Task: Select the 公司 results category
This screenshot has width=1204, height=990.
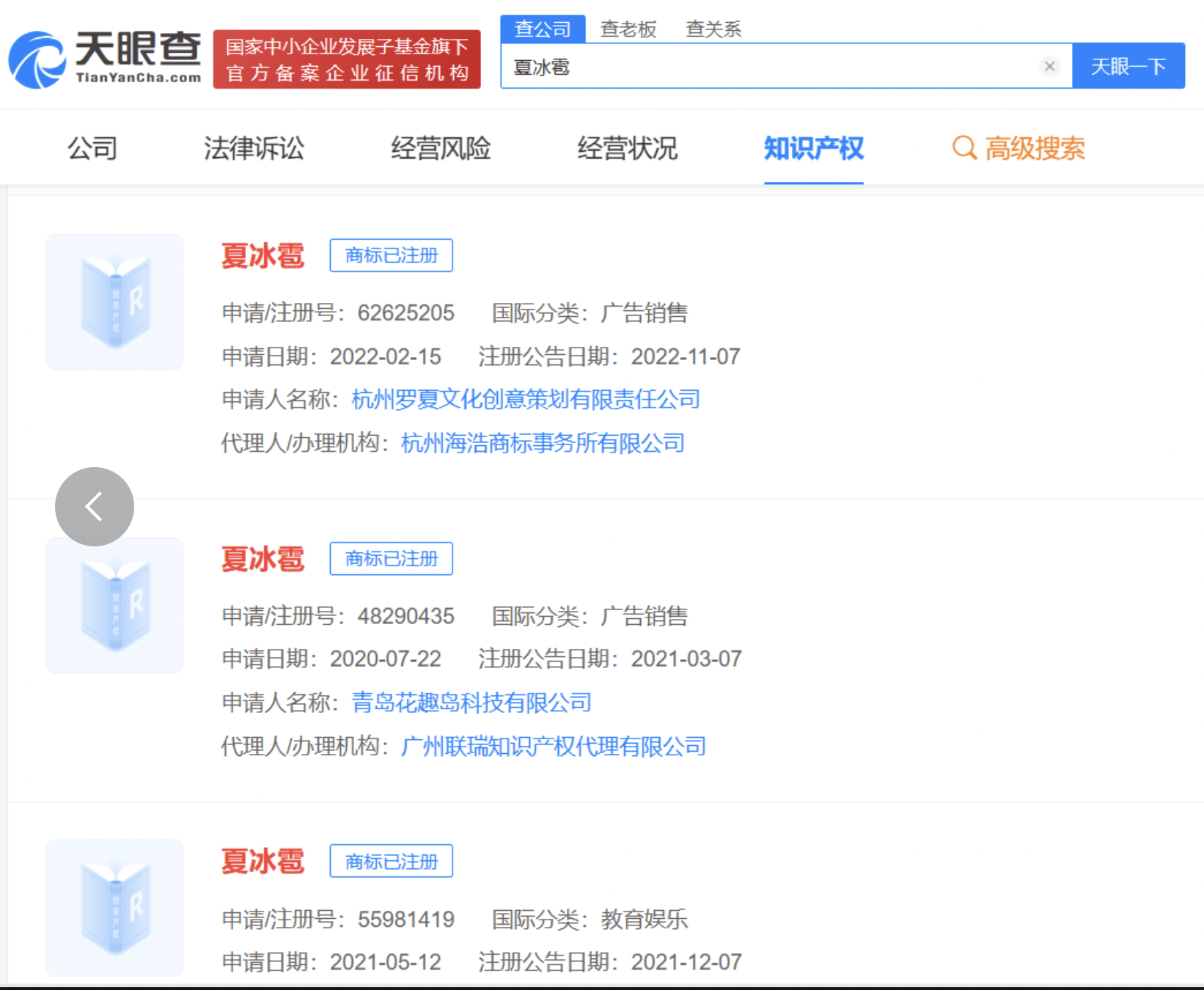Action: tap(92, 148)
